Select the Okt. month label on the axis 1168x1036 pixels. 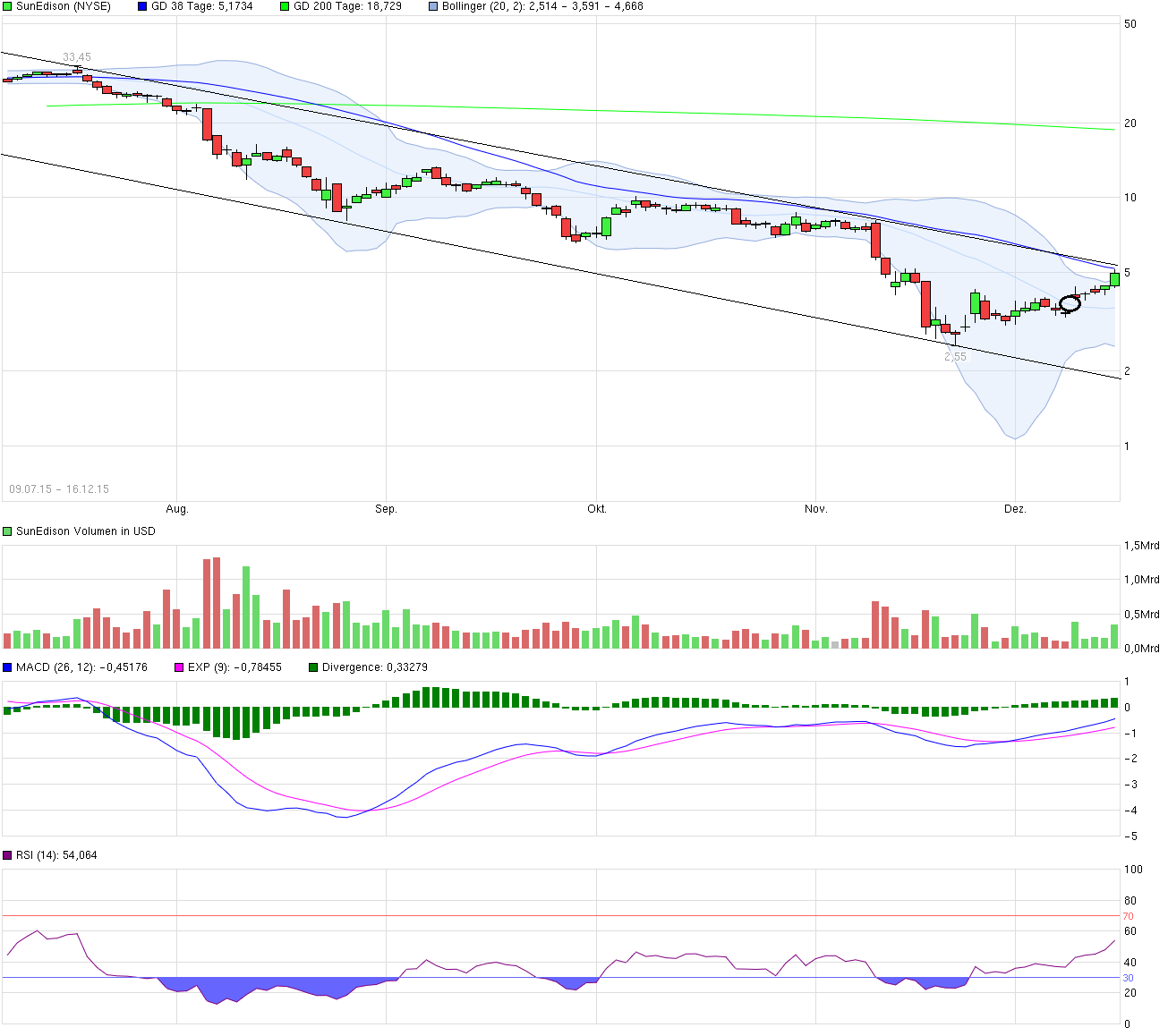point(598,508)
